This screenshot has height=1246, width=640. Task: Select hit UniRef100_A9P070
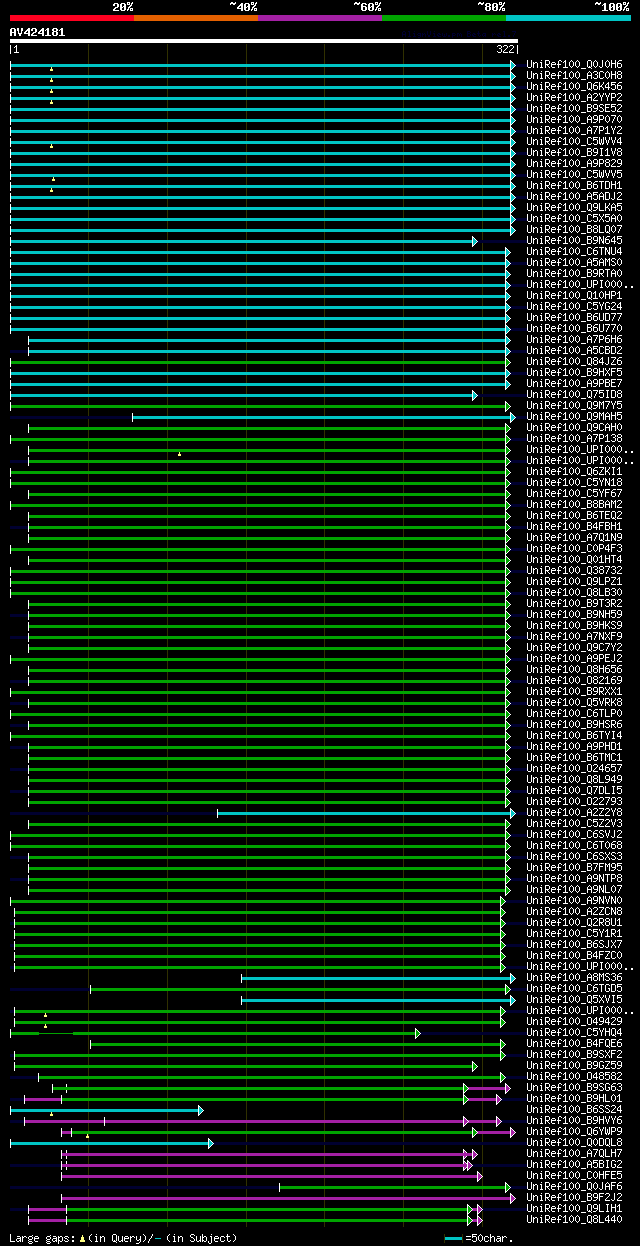pyautogui.click(x=574, y=119)
